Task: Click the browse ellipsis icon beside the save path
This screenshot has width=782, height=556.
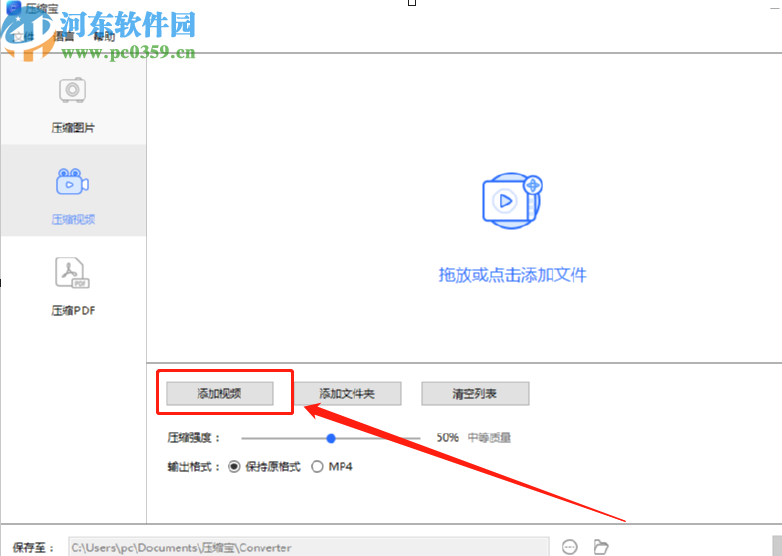Action: 570,547
